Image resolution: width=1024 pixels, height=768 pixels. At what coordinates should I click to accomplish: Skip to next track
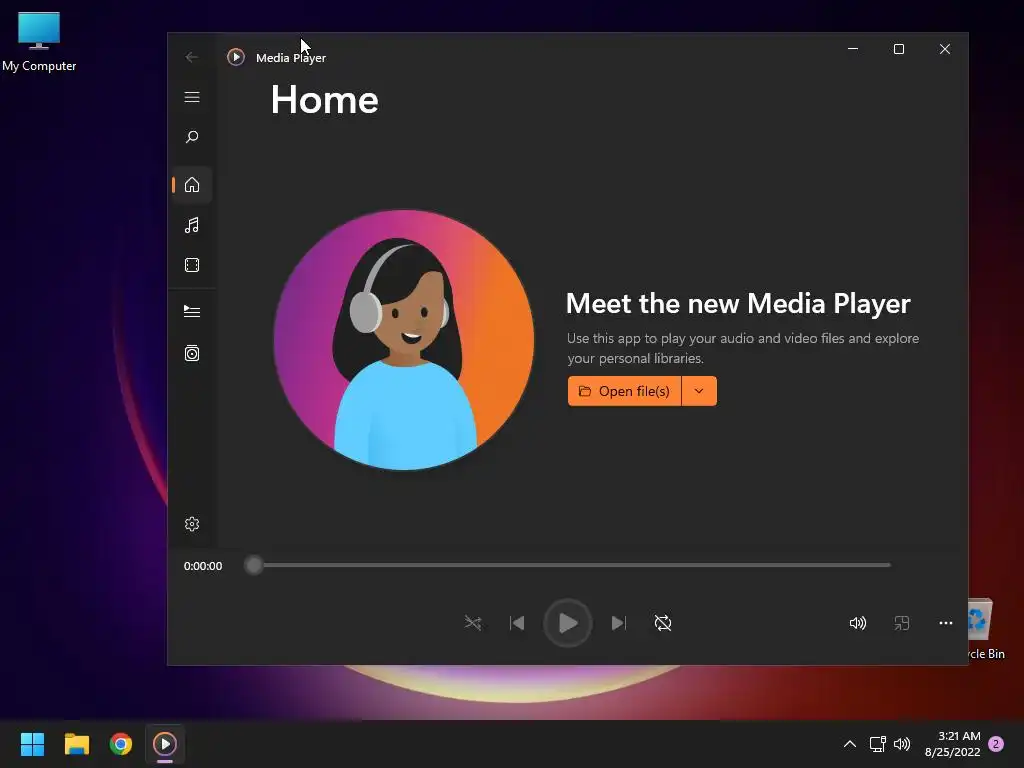pyautogui.click(x=619, y=623)
